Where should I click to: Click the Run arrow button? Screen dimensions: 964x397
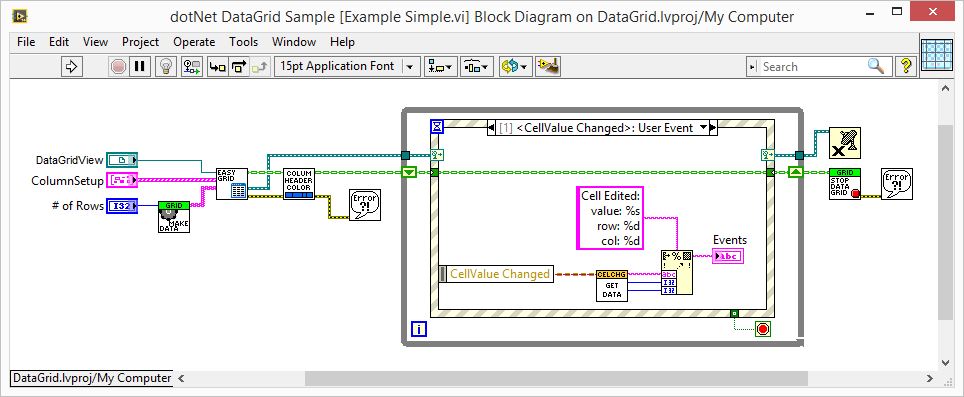[x=72, y=66]
